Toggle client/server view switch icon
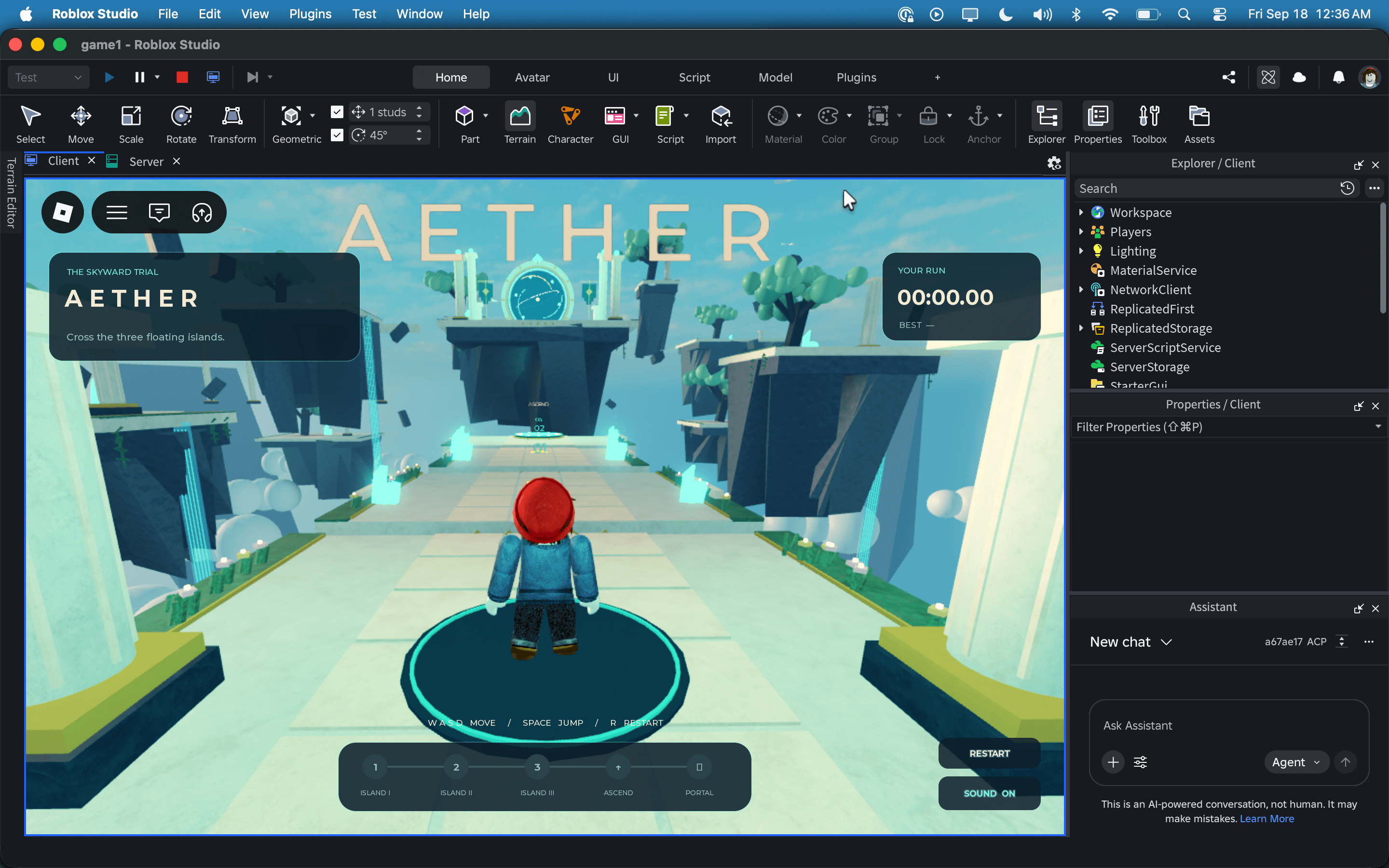Image resolution: width=1389 pixels, height=868 pixels. (213, 77)
